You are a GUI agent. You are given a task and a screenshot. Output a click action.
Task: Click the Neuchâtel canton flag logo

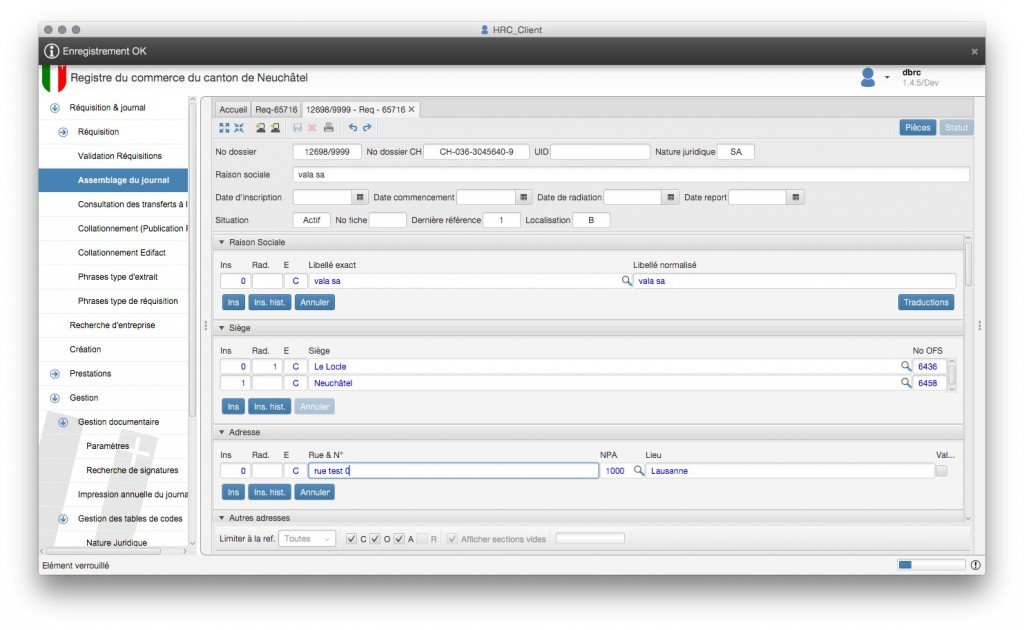click(x=54, y=78)
